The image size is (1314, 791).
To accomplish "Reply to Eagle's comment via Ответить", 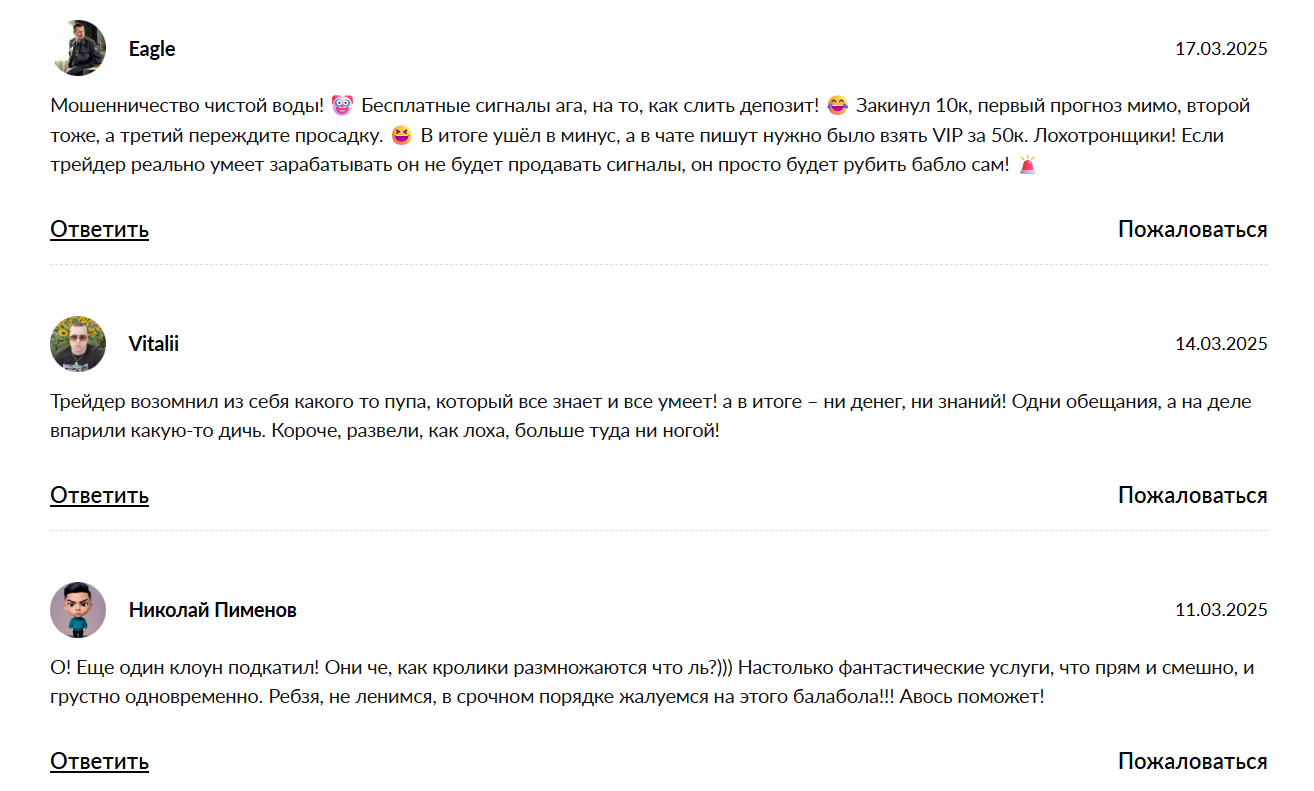I will [99, 229].
